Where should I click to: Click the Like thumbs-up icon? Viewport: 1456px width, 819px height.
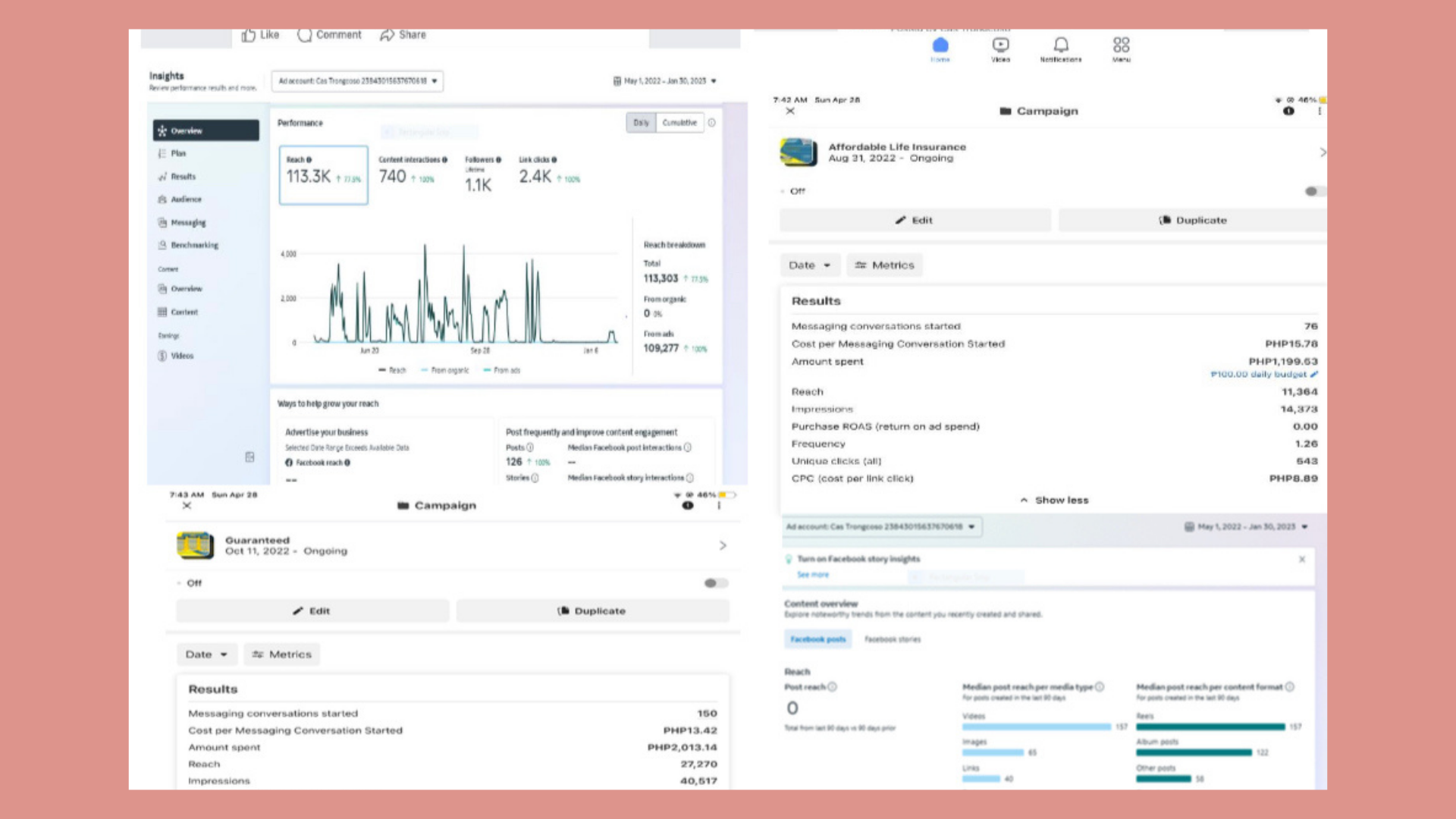[248, 36]
